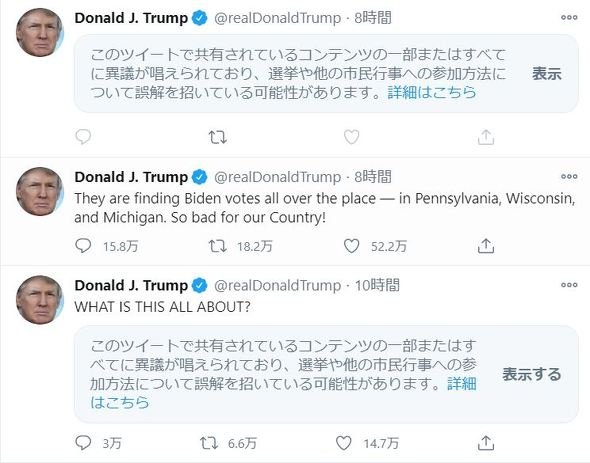590x463 pixels.
Task: Open @realDonaldTrump handle on the third tweet
Action: coord(277,285)
